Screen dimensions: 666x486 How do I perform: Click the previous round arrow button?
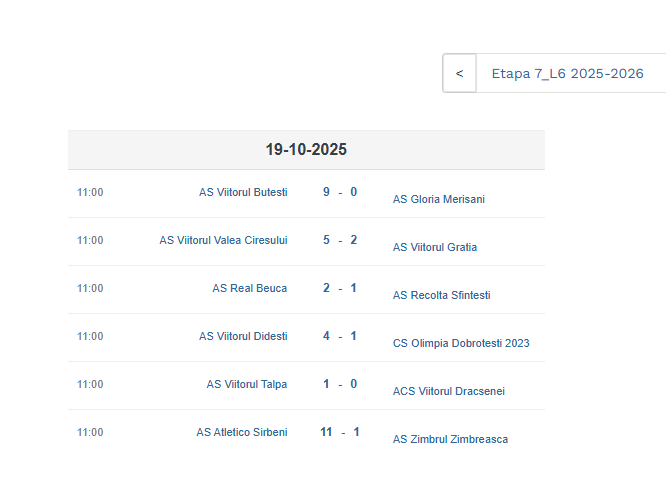point(459,74)
